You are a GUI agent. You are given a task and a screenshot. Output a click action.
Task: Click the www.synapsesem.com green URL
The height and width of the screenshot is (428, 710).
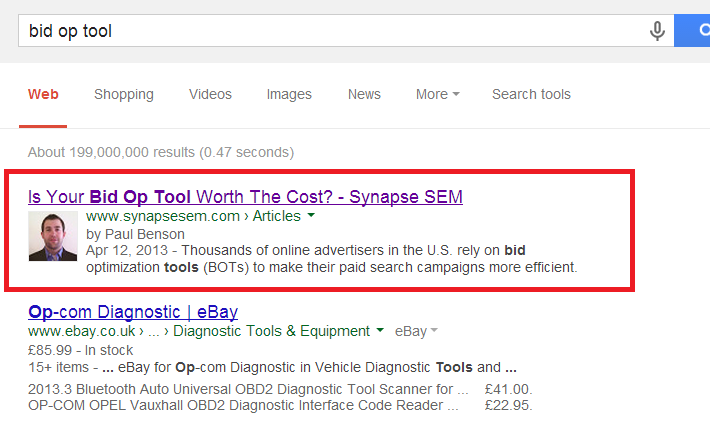(163, 216)
